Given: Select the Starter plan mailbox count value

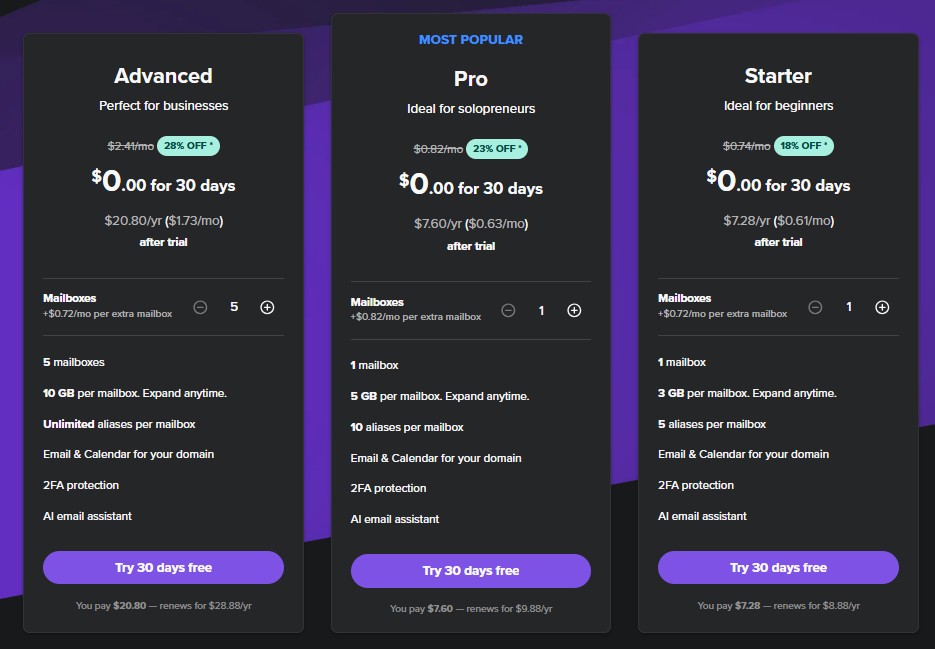Looking at the screenshot, I should click(849, 307).
